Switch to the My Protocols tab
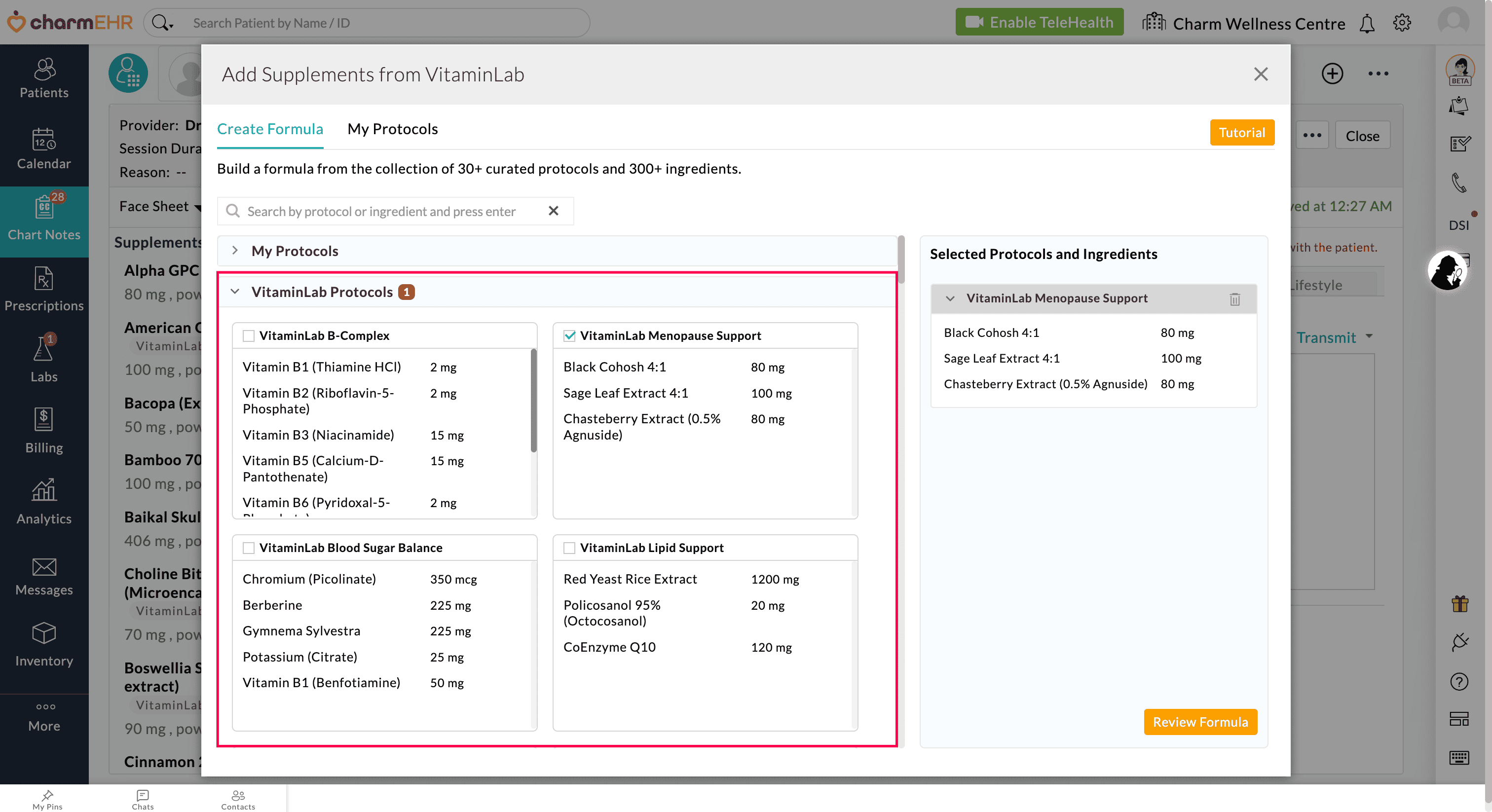Viewport: 1492px width, 812px height. pos(392,129)
